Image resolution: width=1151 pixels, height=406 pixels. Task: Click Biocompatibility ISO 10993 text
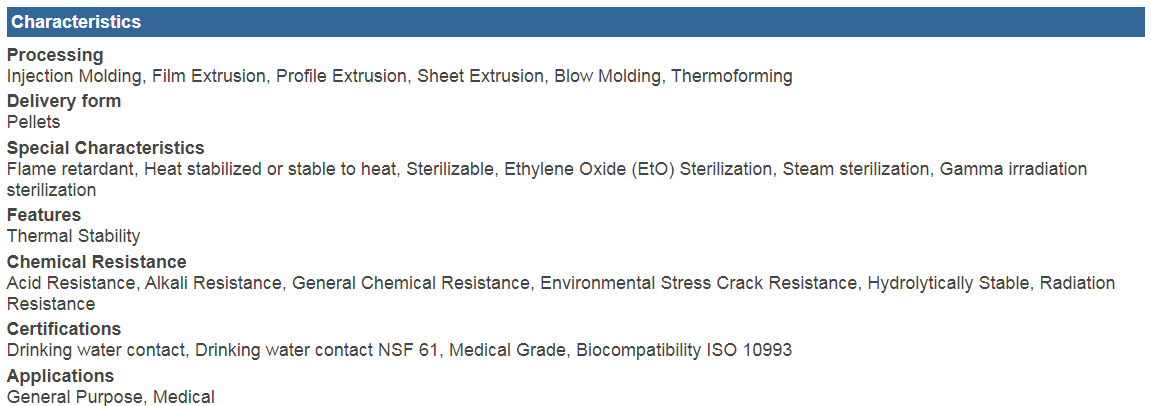684,349
